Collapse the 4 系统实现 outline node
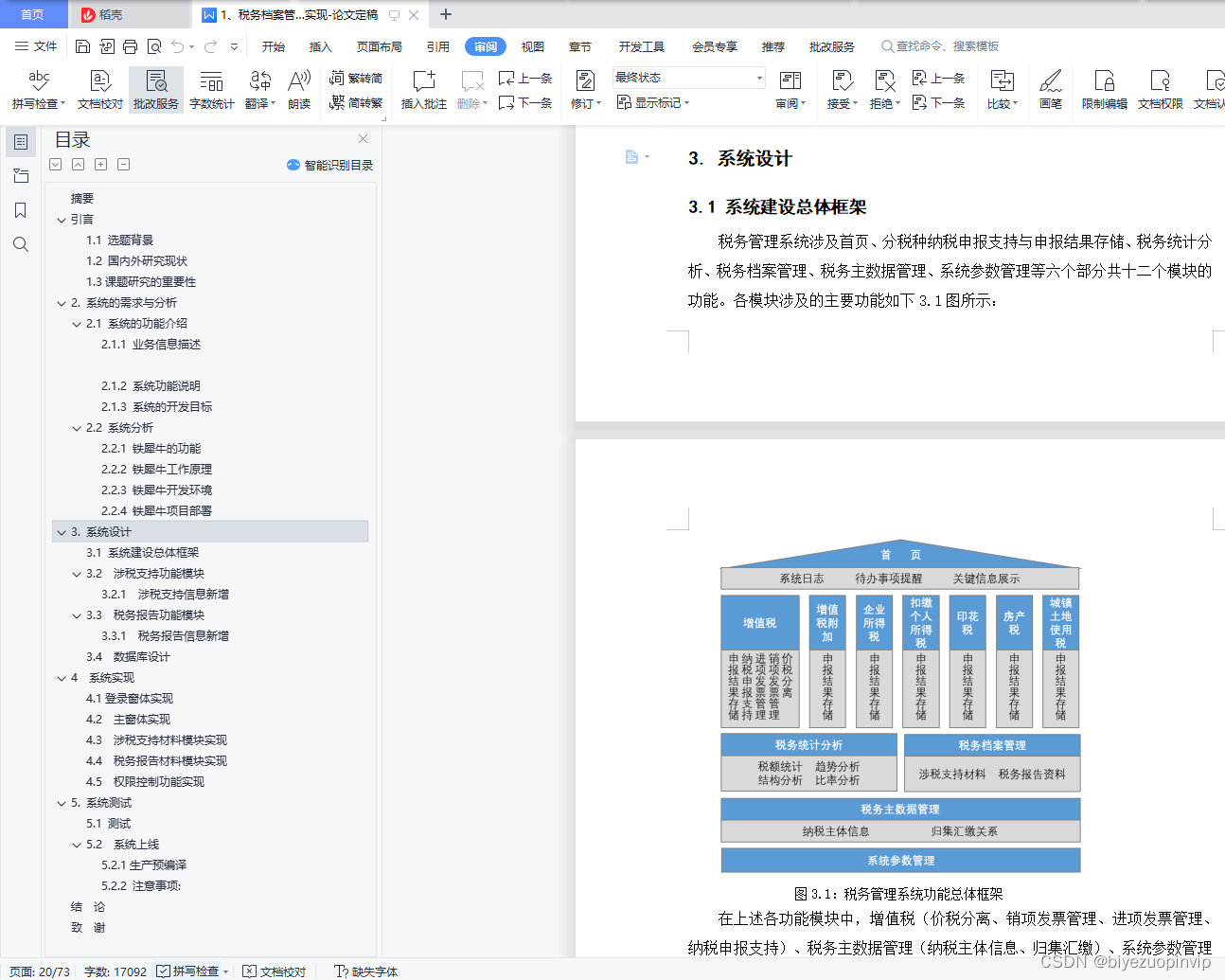This screenshot has width=1225, height=980. (62, 678)
